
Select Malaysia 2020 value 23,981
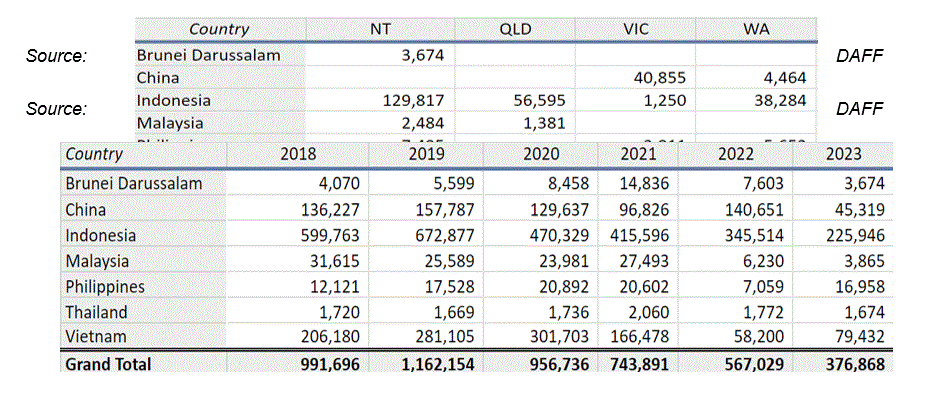pyautogui.click(x=565, y=260)
